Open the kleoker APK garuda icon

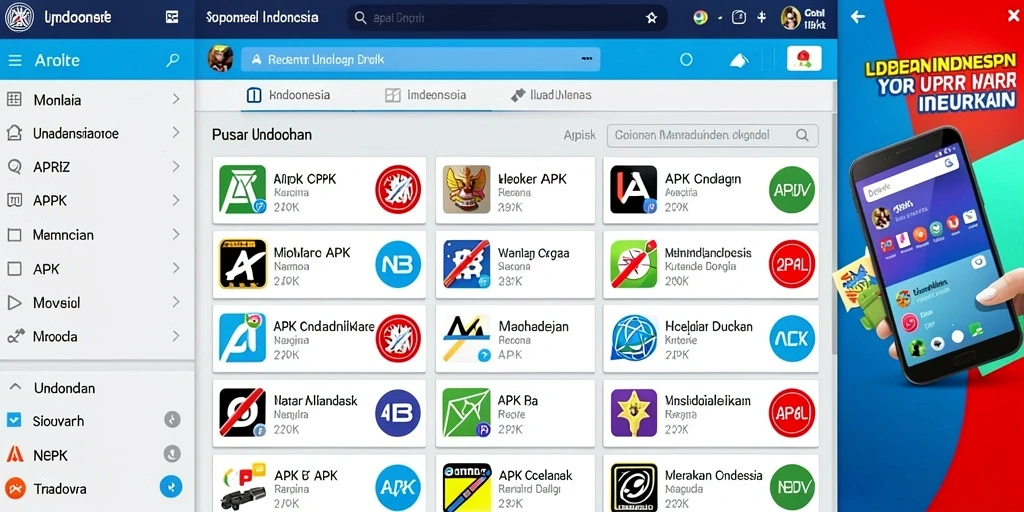tap(466, 189)
